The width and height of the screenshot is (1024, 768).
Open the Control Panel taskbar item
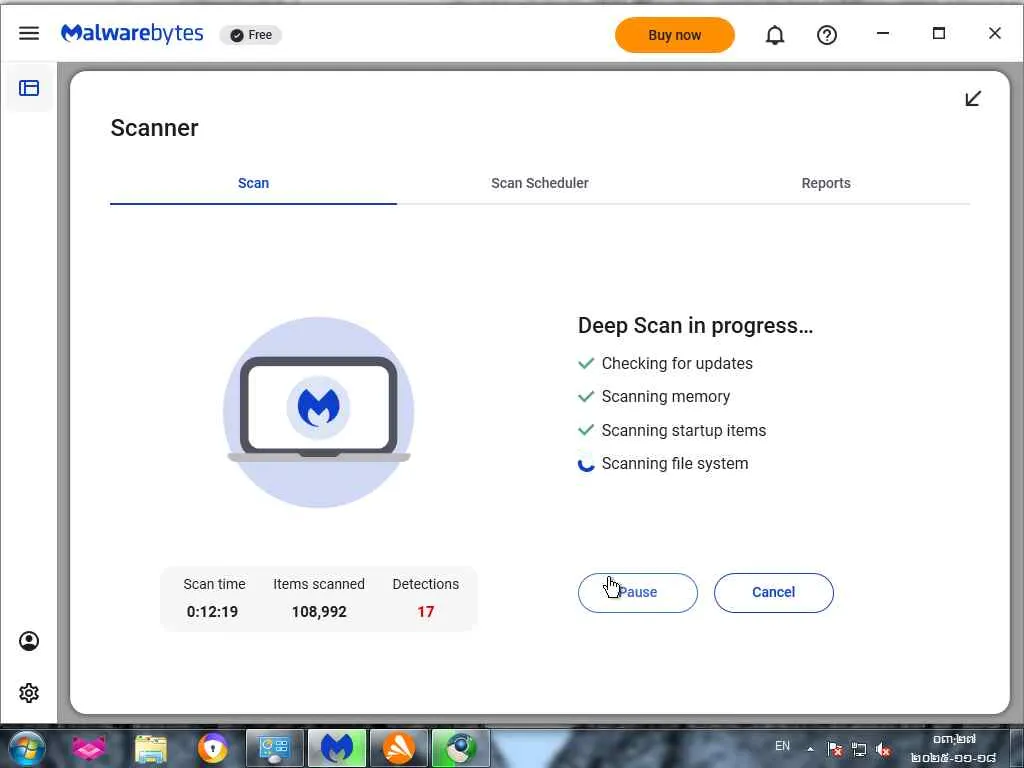click(275, 748)
